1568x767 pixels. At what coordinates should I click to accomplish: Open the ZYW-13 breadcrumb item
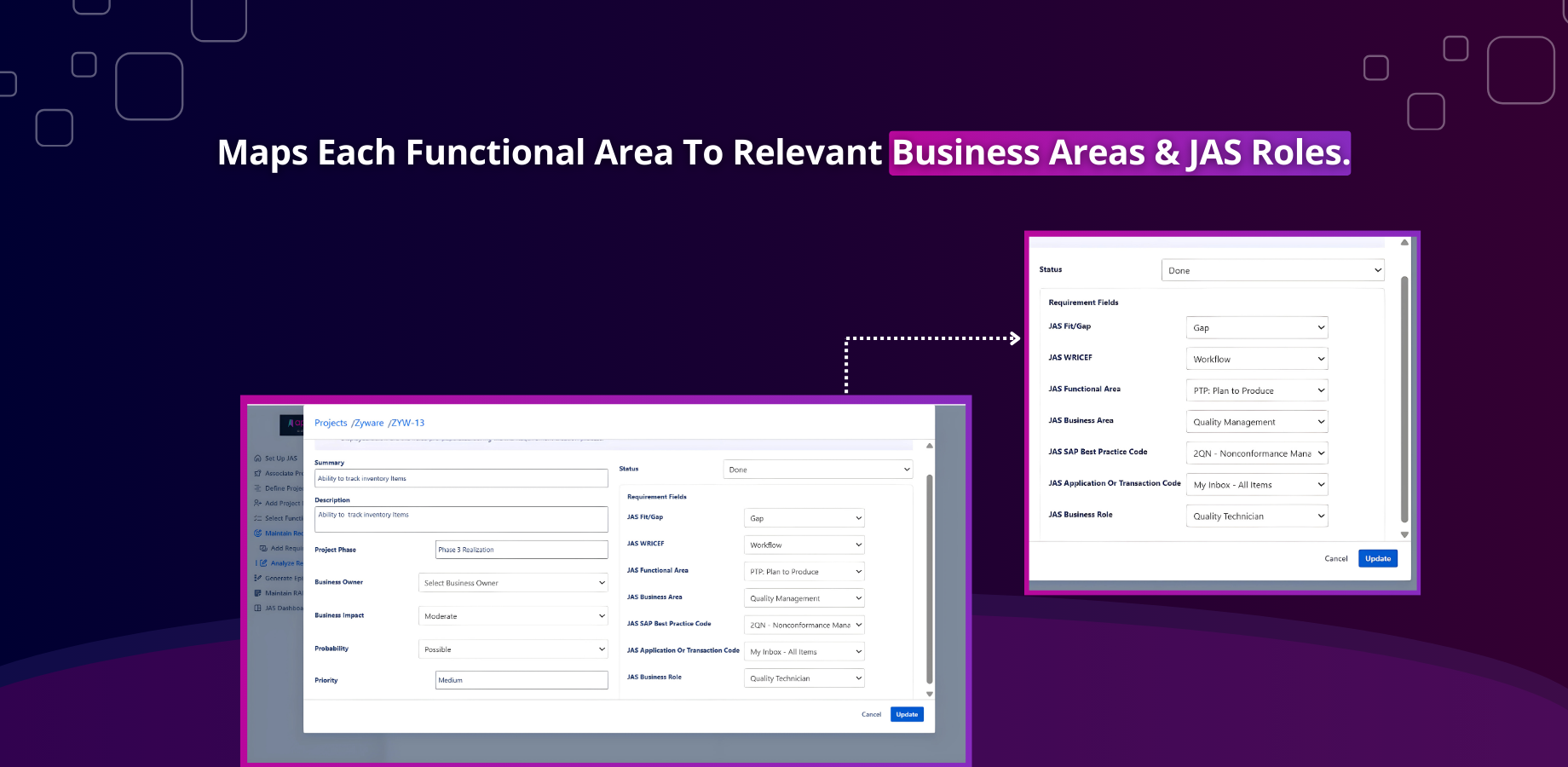(407, 423)
